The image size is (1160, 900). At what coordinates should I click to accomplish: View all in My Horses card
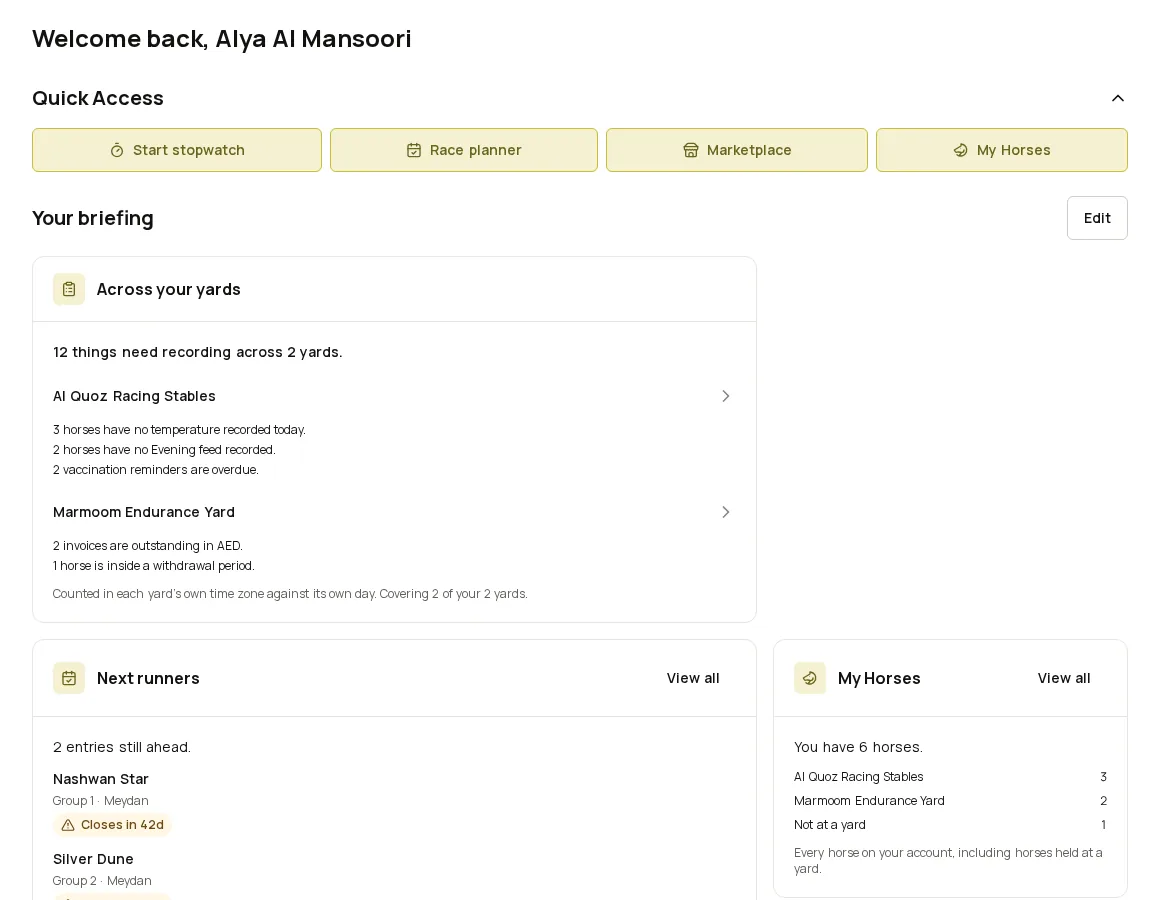click(1064, 678)
